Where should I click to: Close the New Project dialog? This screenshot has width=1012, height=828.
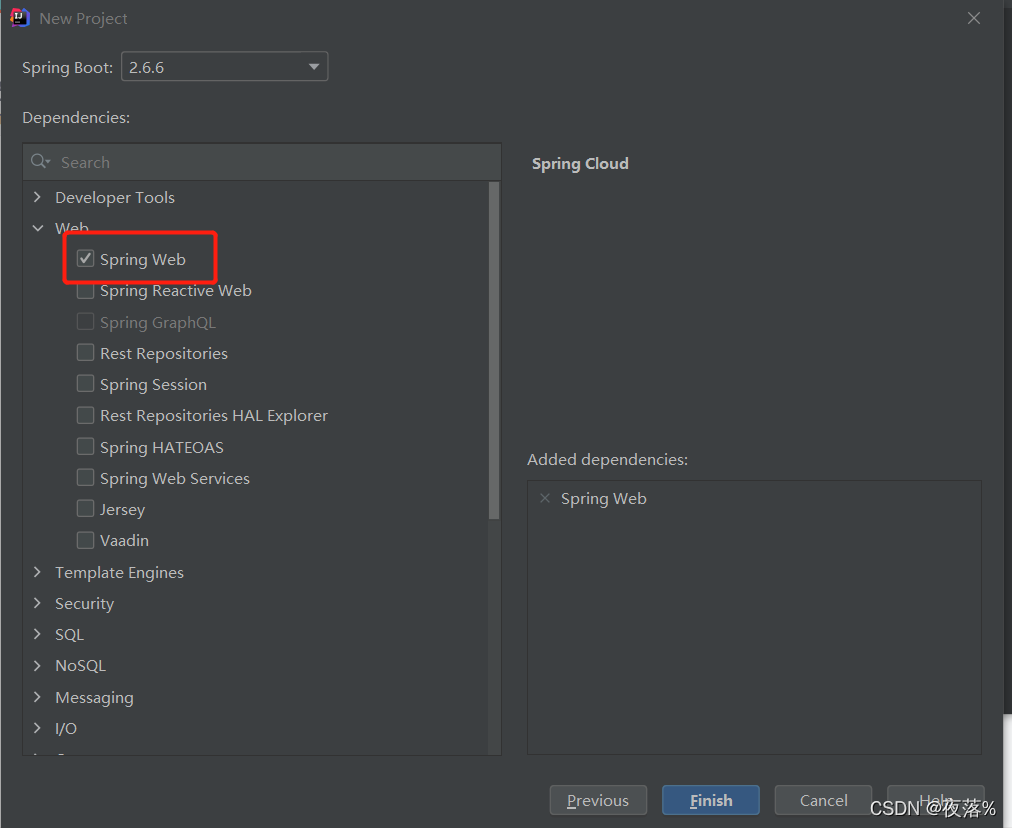point(973,18)
